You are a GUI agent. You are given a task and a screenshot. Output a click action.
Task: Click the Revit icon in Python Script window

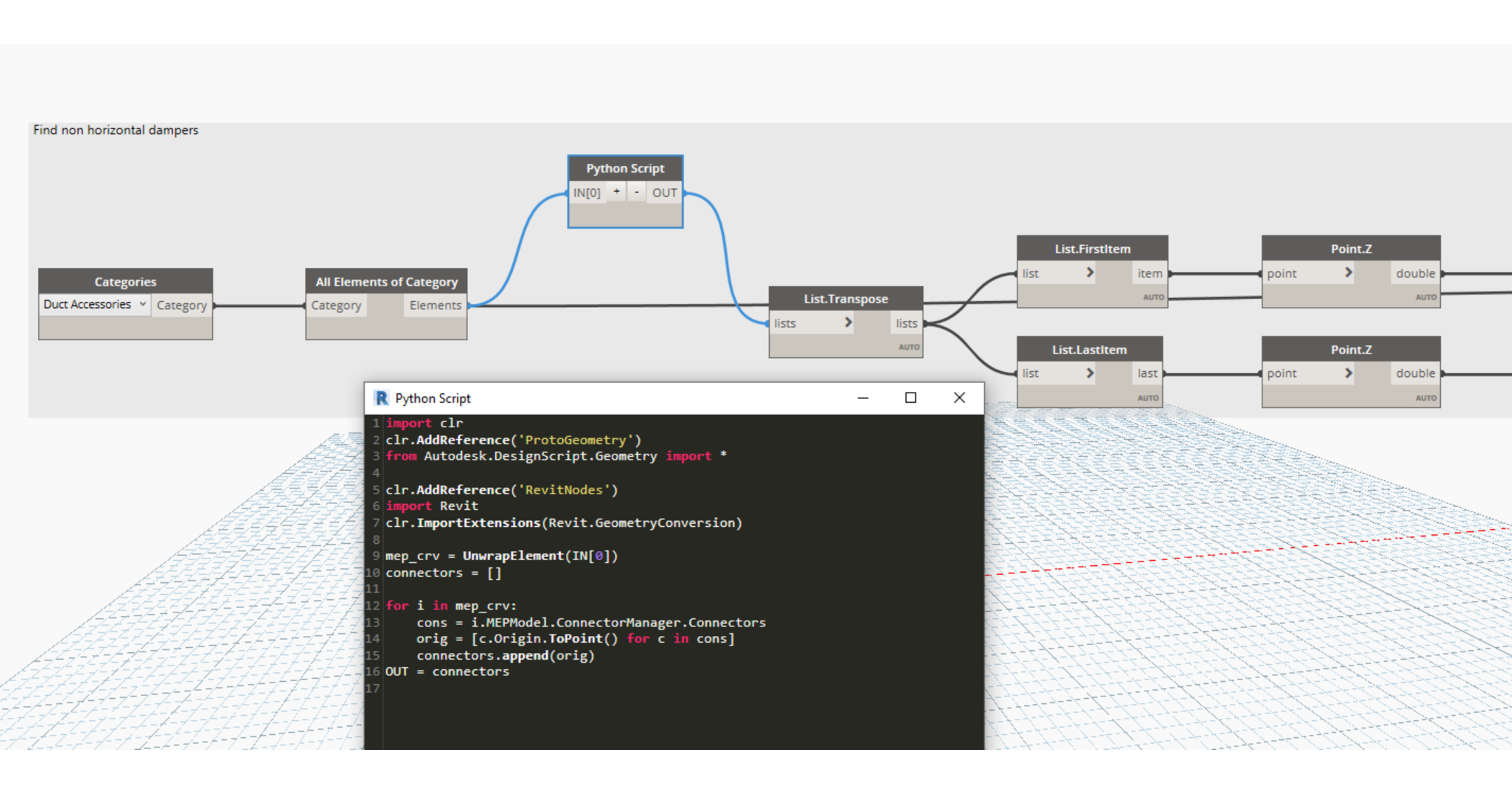[x=382, y=398]
